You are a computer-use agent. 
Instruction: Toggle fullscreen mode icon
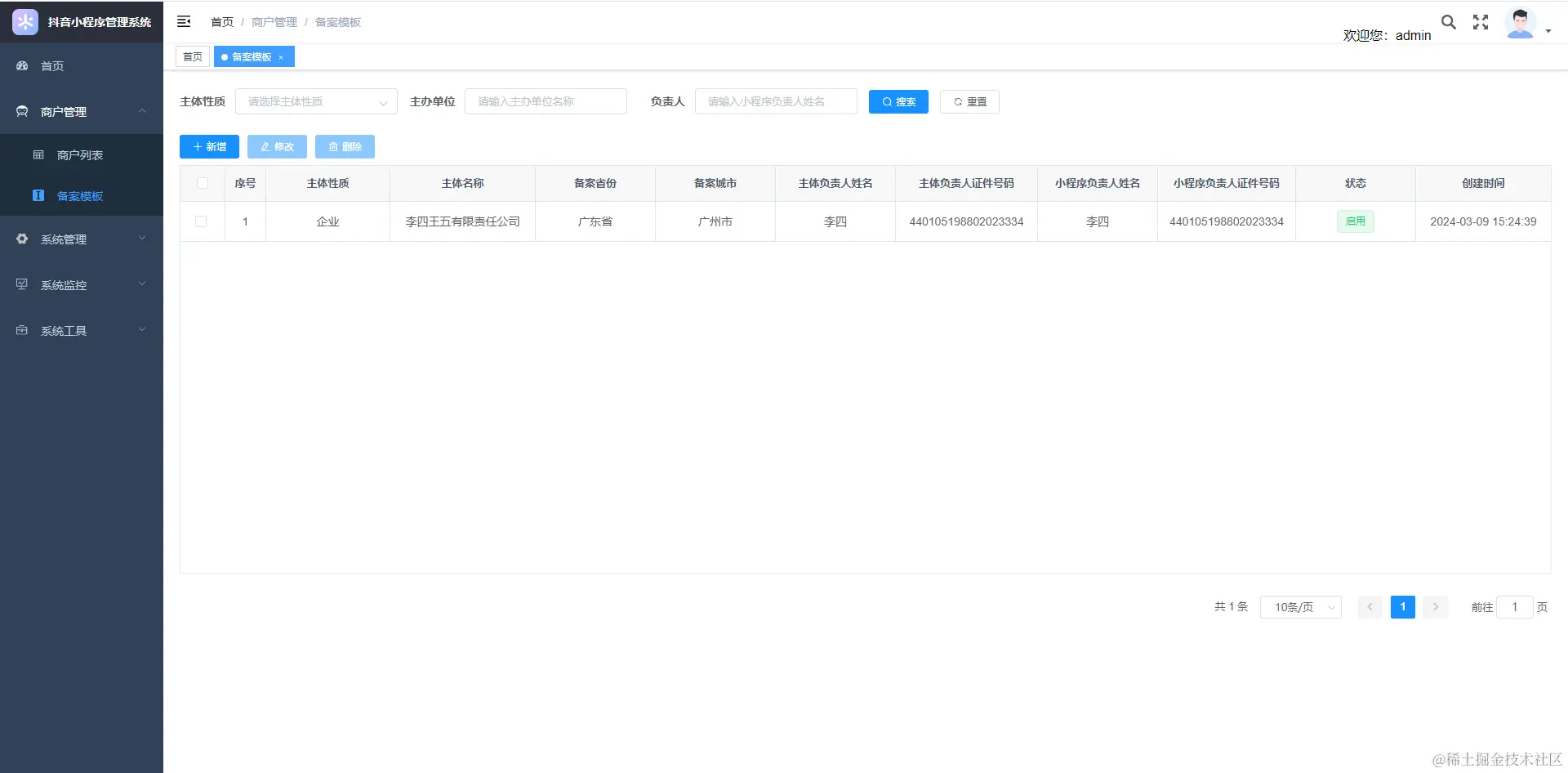1481,22
